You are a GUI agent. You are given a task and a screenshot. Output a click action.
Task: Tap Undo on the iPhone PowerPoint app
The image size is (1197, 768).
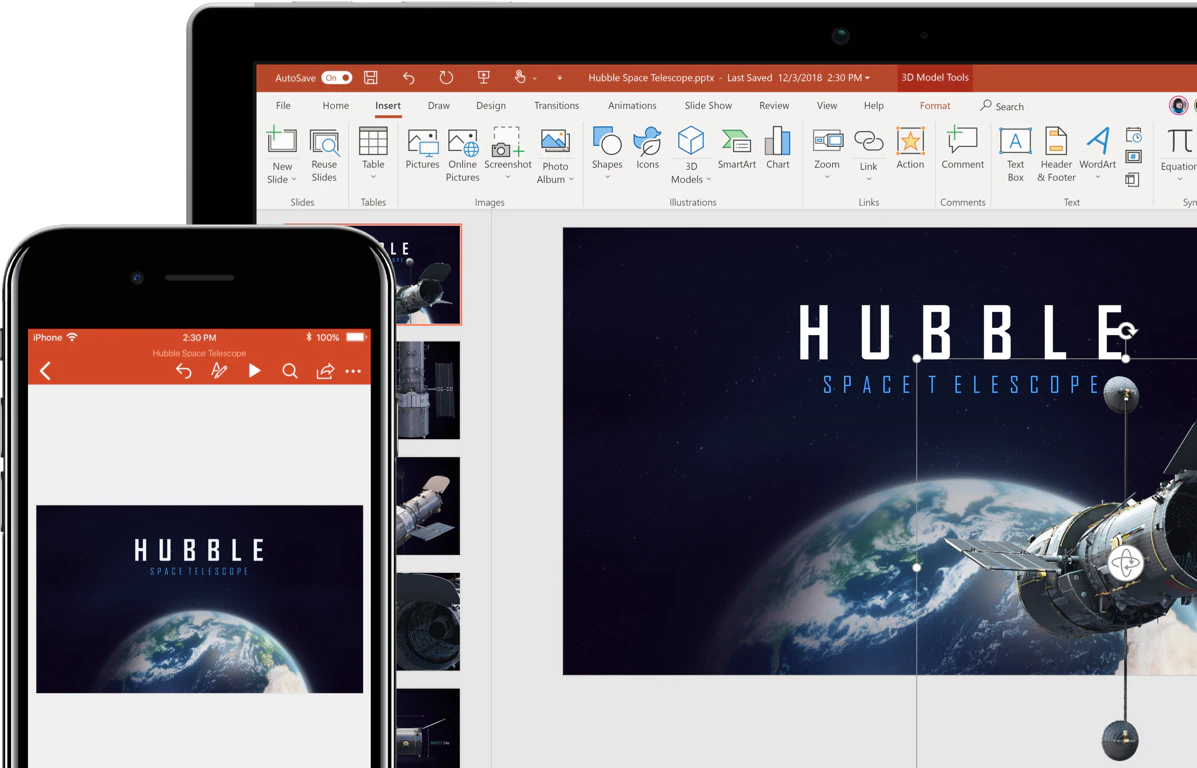pyautogui.click(x=183, y=371)
